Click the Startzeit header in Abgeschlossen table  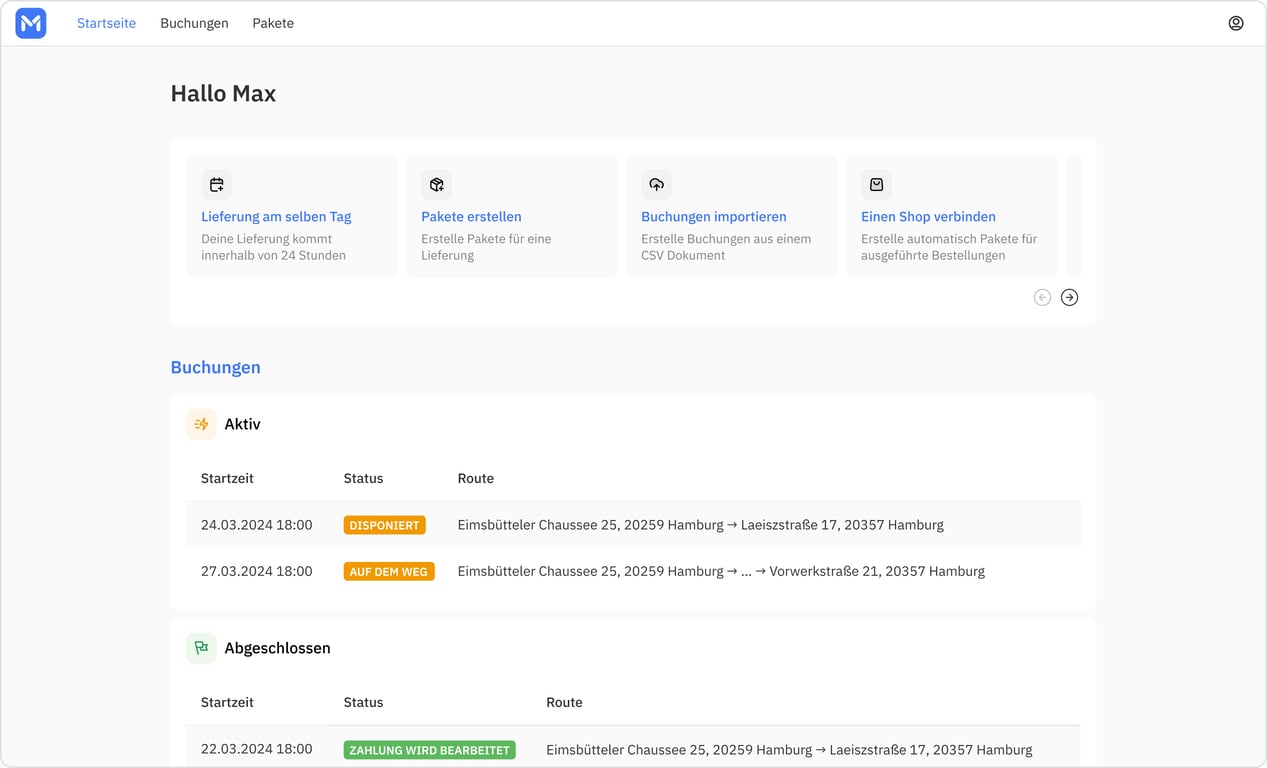tap(227, 702)
